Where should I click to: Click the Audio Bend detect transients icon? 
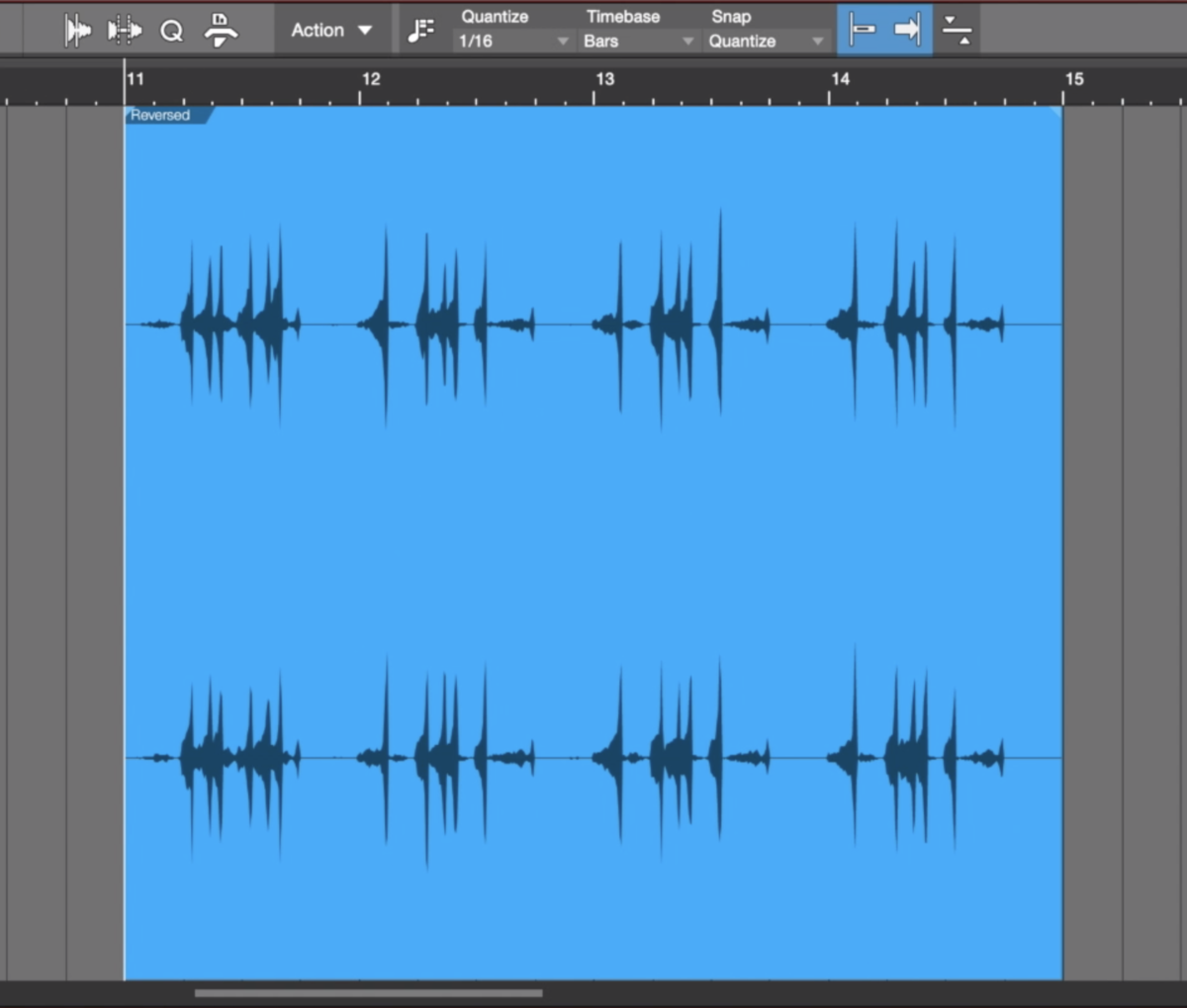[77, 31]
